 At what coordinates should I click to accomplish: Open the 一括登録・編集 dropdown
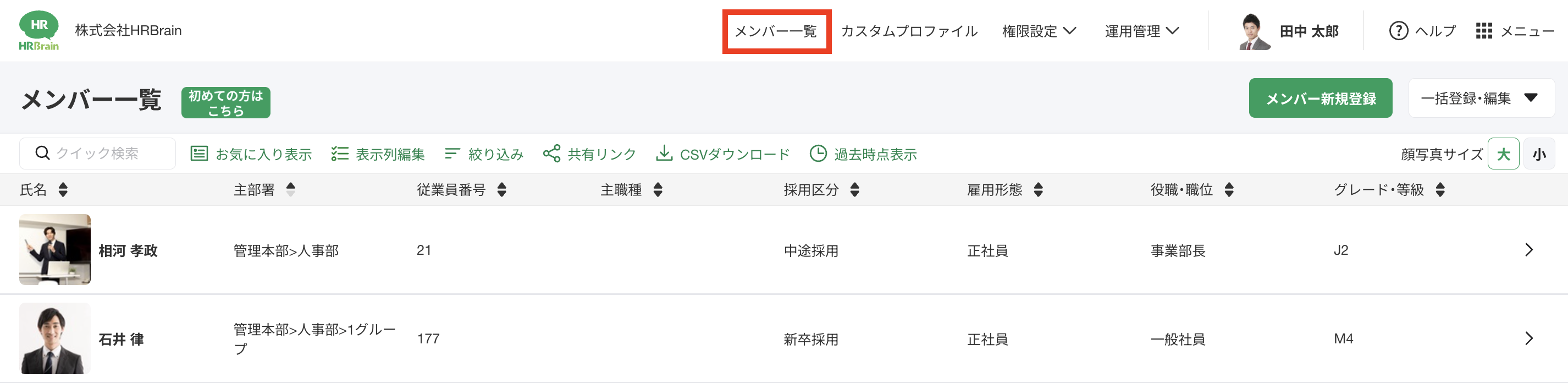[1481, 98]
